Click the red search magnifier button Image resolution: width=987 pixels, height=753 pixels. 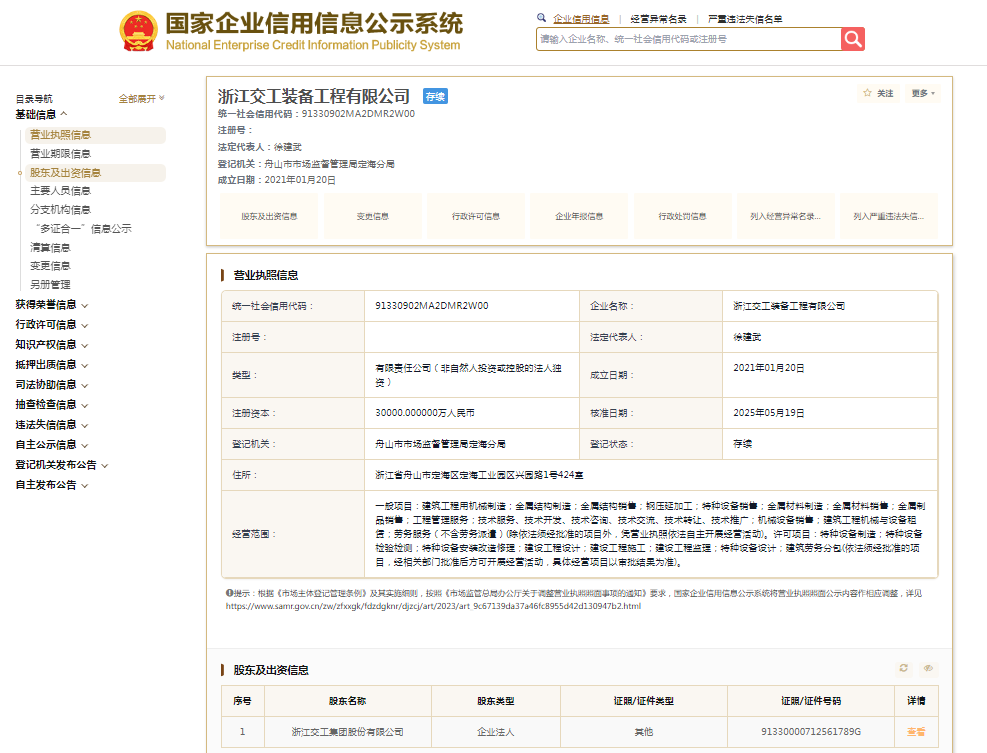852,39
